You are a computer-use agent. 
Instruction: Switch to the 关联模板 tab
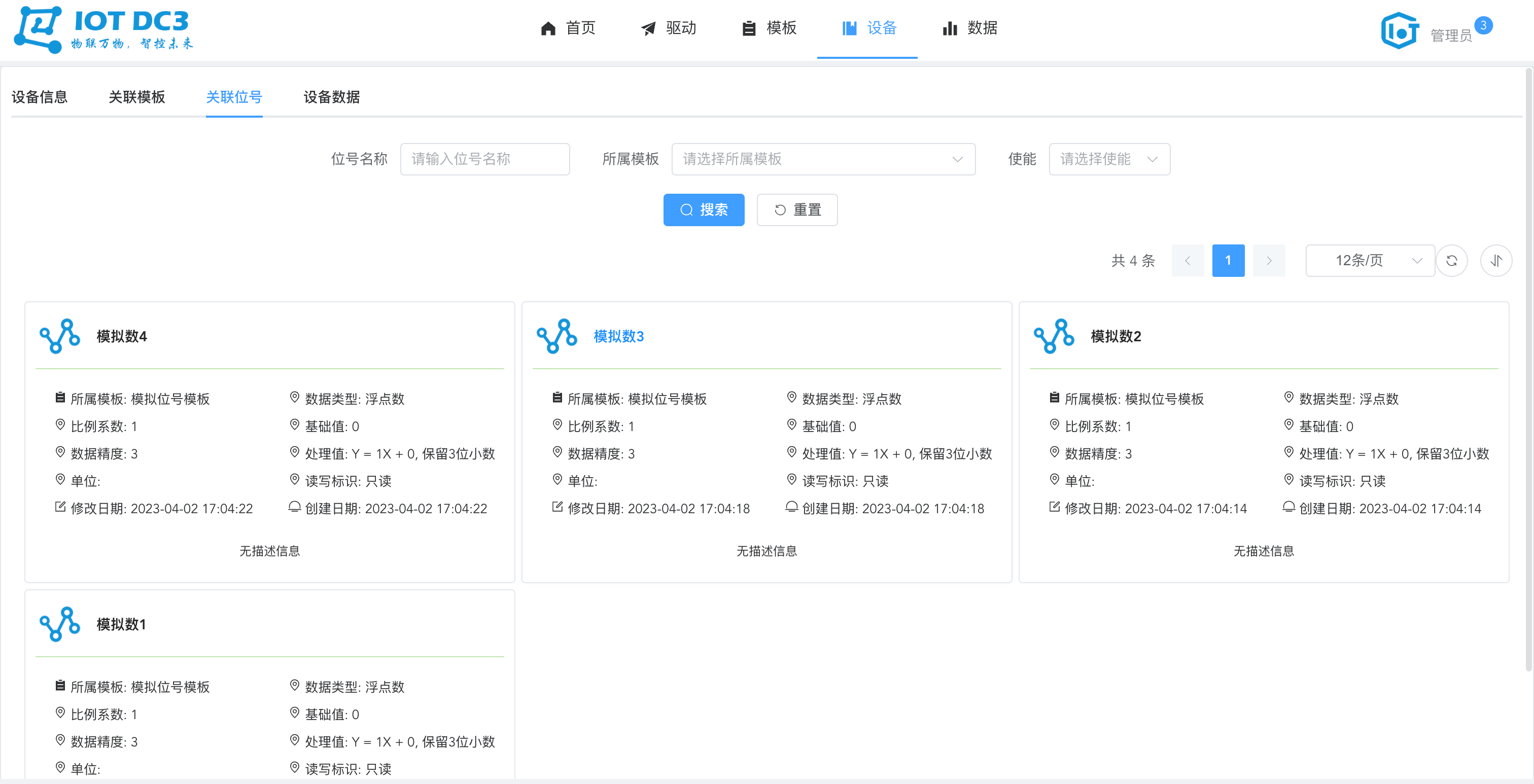coord(136,97)
